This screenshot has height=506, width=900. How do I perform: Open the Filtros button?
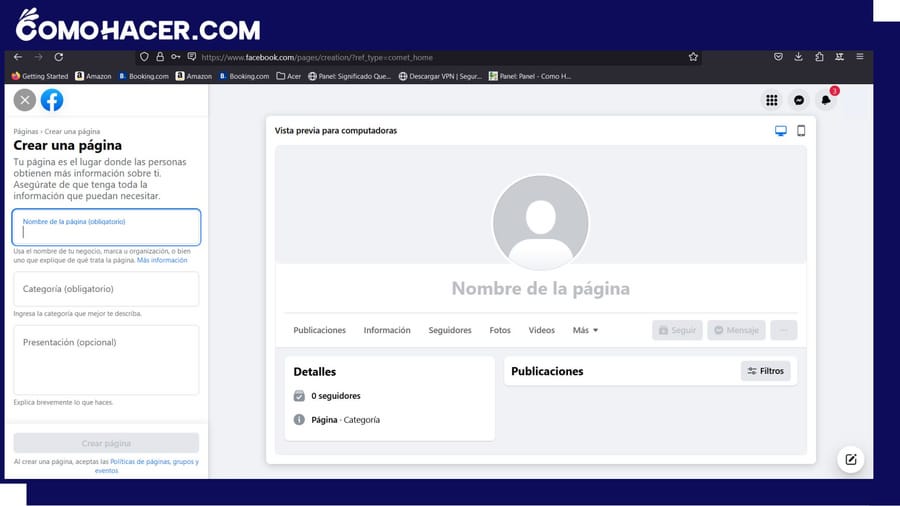pyautogui.click(x=766, y=371)
